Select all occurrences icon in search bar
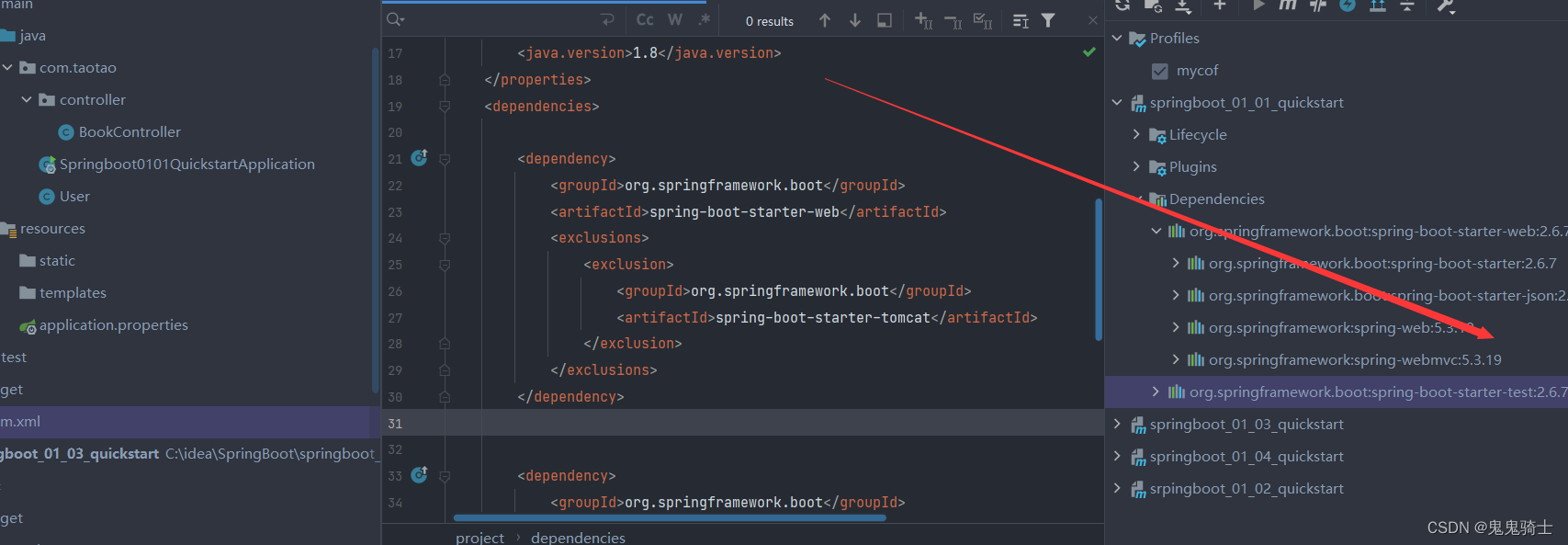This screenshot has height=545, width=1568. click(983, 20)
